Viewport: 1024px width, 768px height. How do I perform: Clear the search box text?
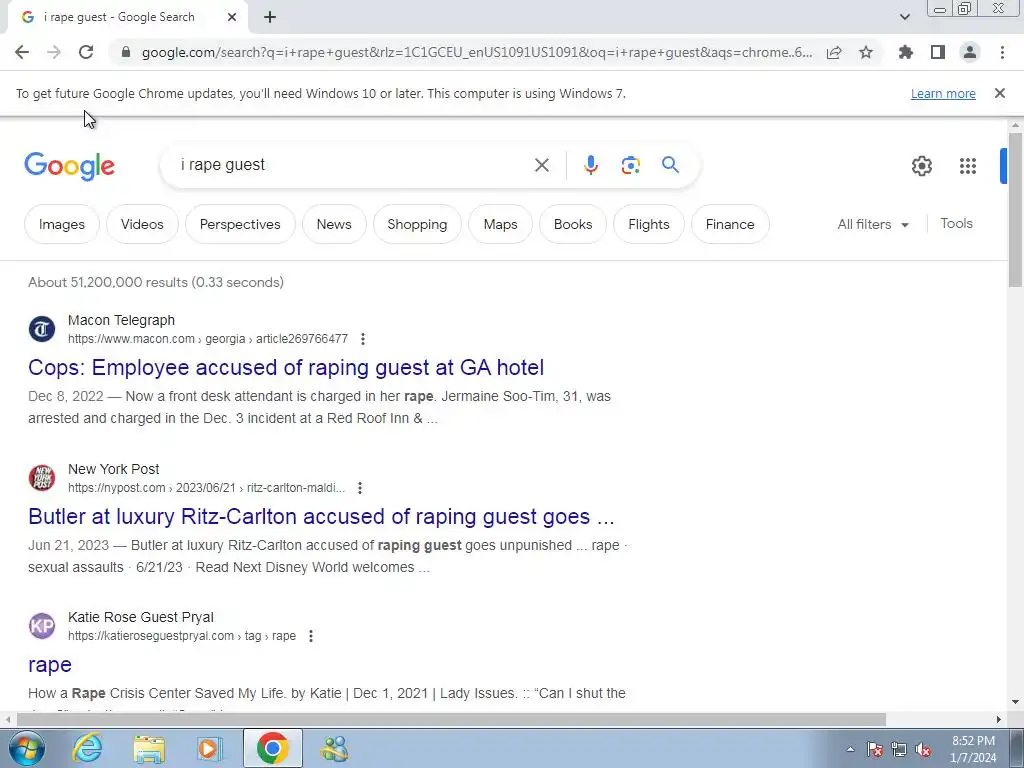pos(541,165)
